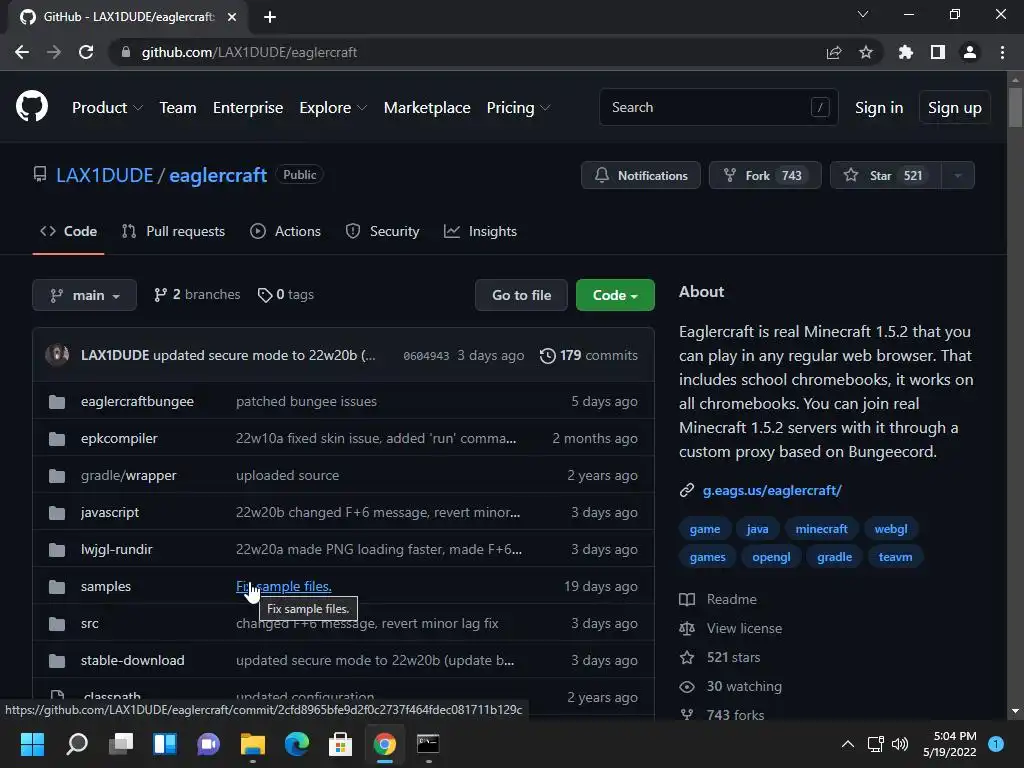1024x768 pixels.
Task: Focus the GitHub Search field
Action: tap(718, 107)
